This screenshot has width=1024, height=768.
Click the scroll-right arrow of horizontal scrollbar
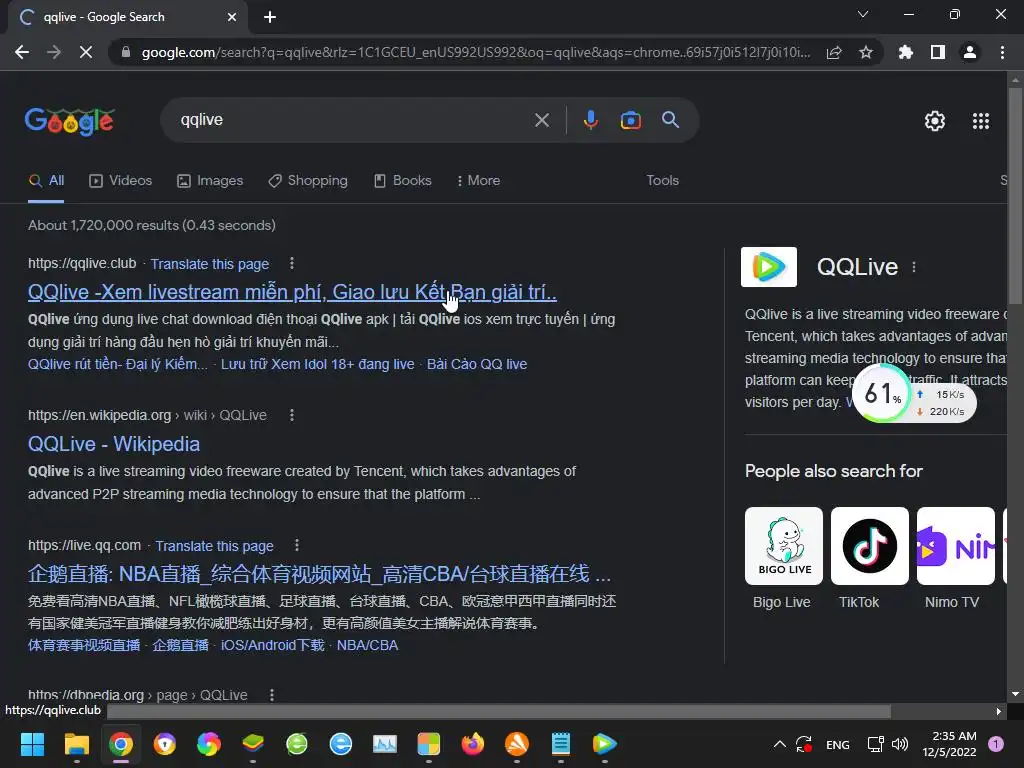[x=999, y=711]
